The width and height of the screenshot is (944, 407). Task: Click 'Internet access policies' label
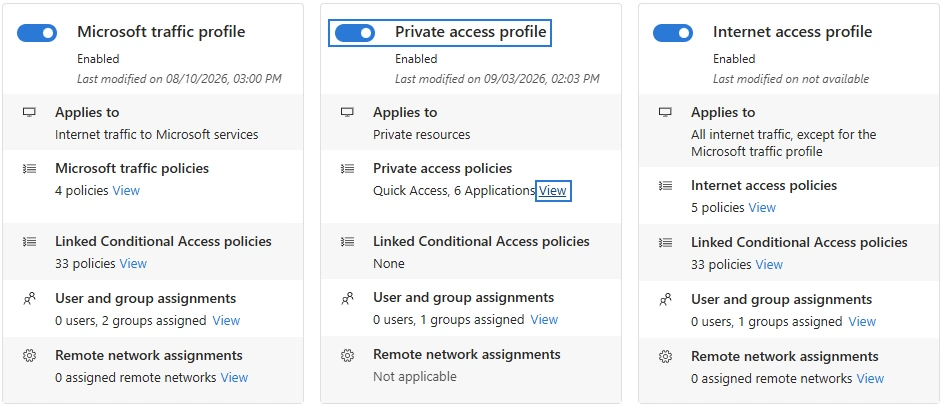click(764, 185)
